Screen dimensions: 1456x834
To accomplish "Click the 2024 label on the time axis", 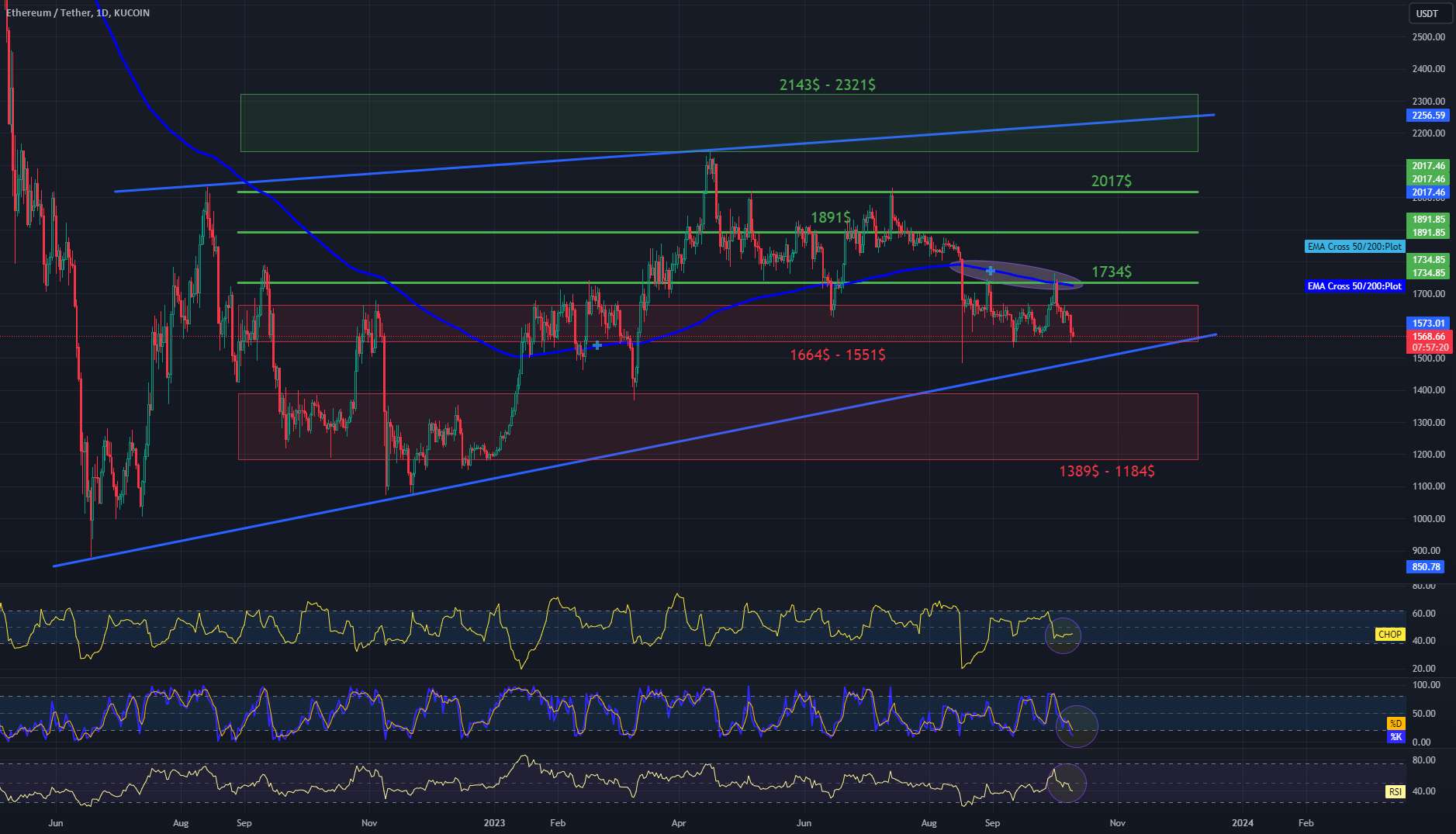I will 1243,822.
